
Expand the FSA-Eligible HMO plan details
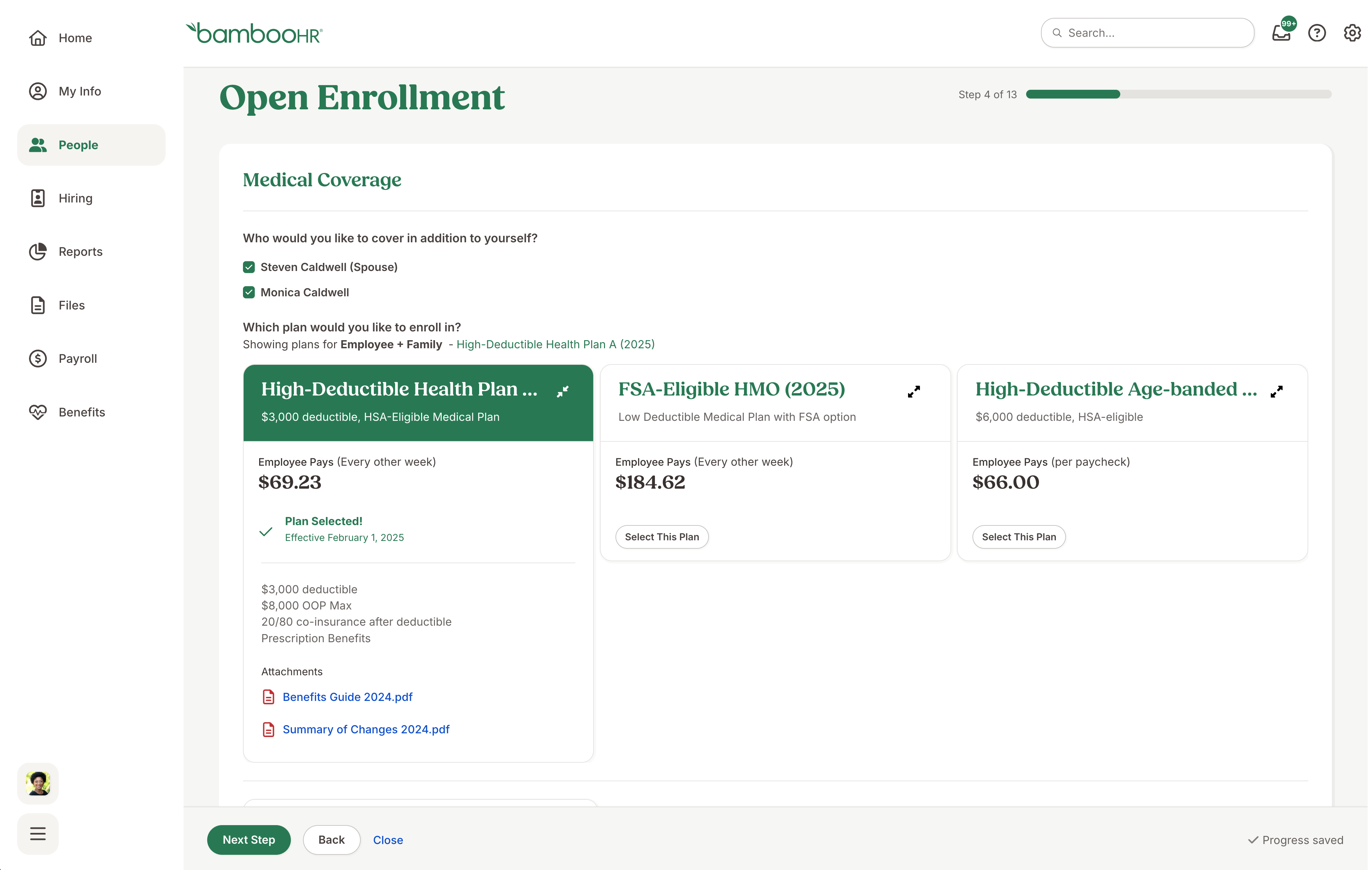pyautogui.click(x=914, y=391)
